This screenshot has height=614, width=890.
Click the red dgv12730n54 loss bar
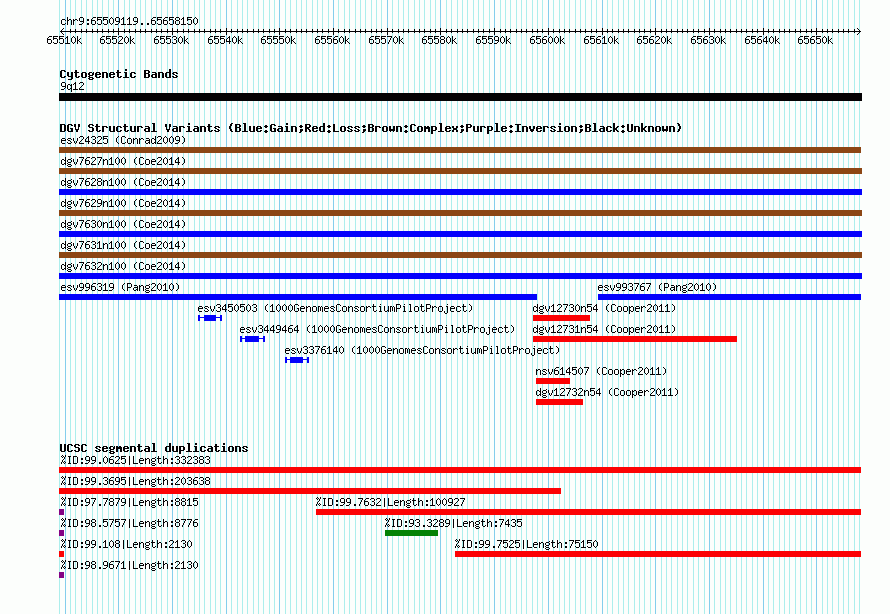coord(561,318)
